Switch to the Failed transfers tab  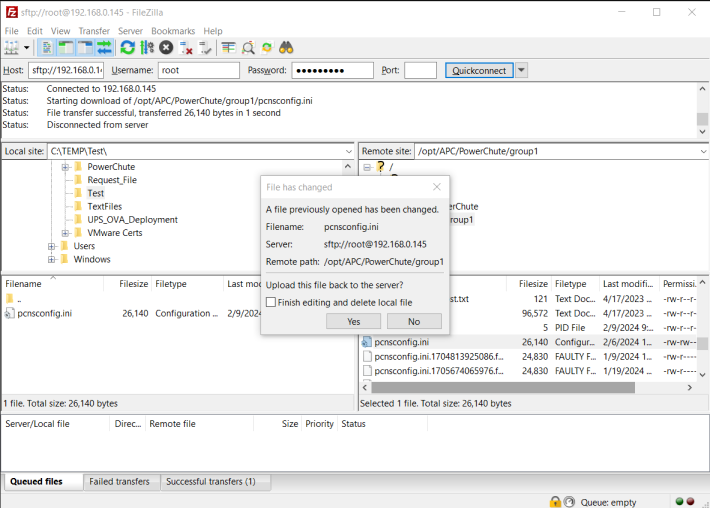point(119,482)
